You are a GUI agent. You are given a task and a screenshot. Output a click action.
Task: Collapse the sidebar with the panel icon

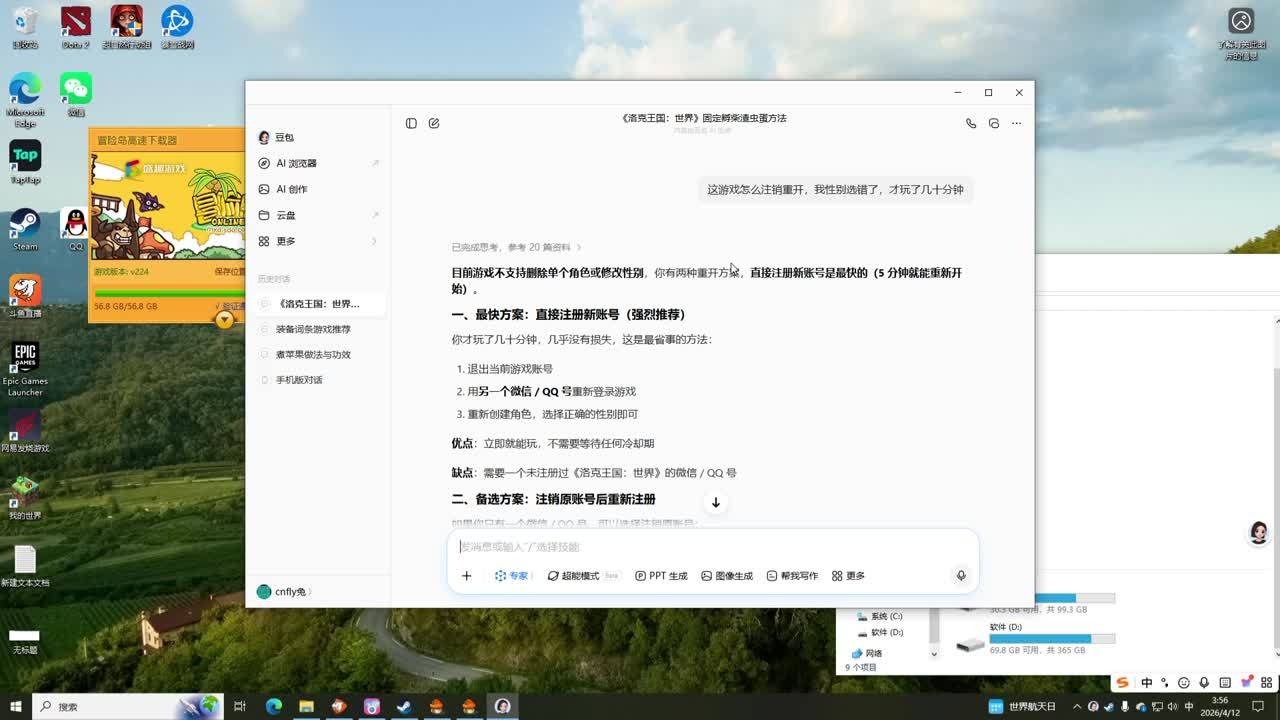(x=411, y=123)
